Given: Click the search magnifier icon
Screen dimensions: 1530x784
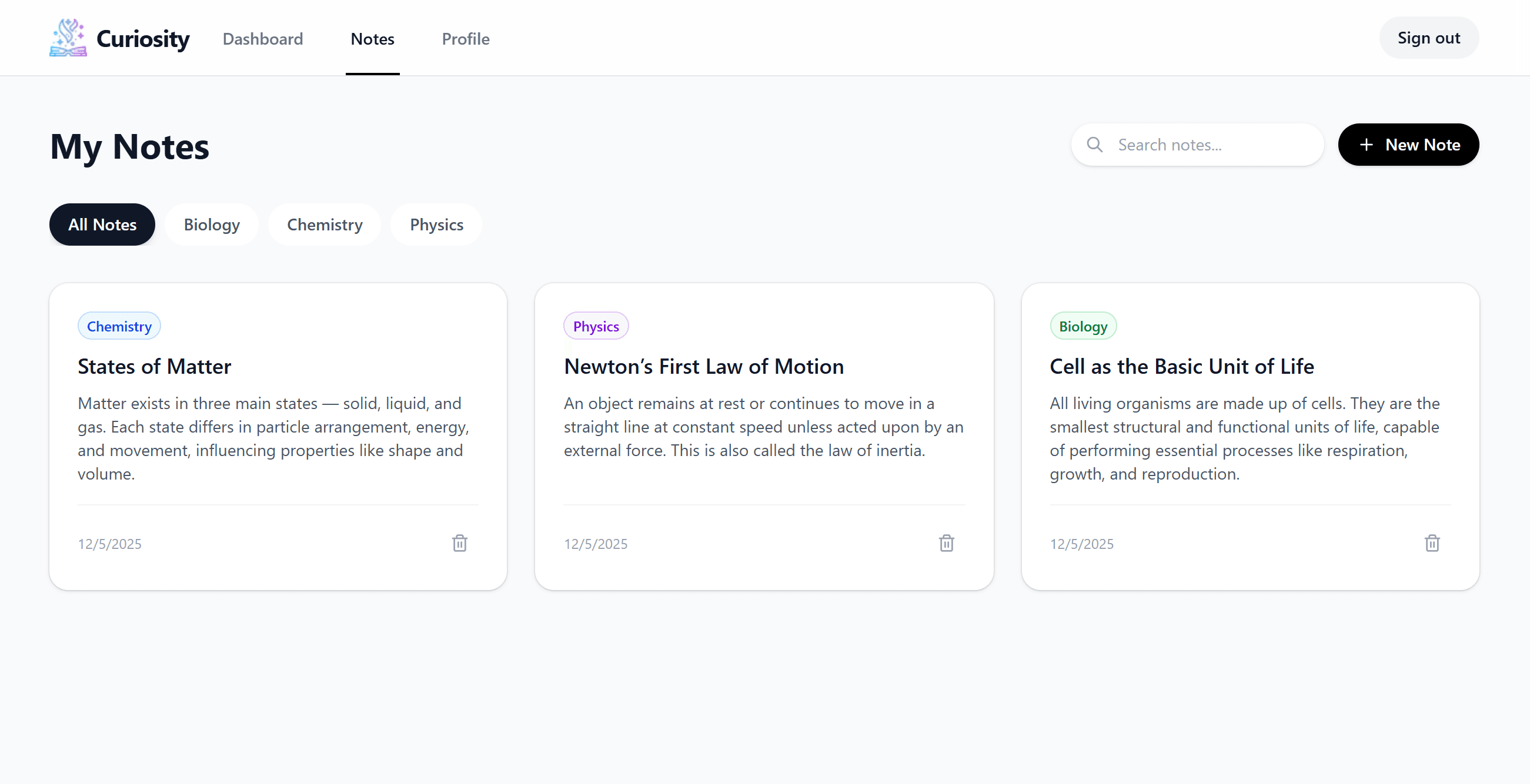Looking at the screenshot, I should click(1094, 145).
